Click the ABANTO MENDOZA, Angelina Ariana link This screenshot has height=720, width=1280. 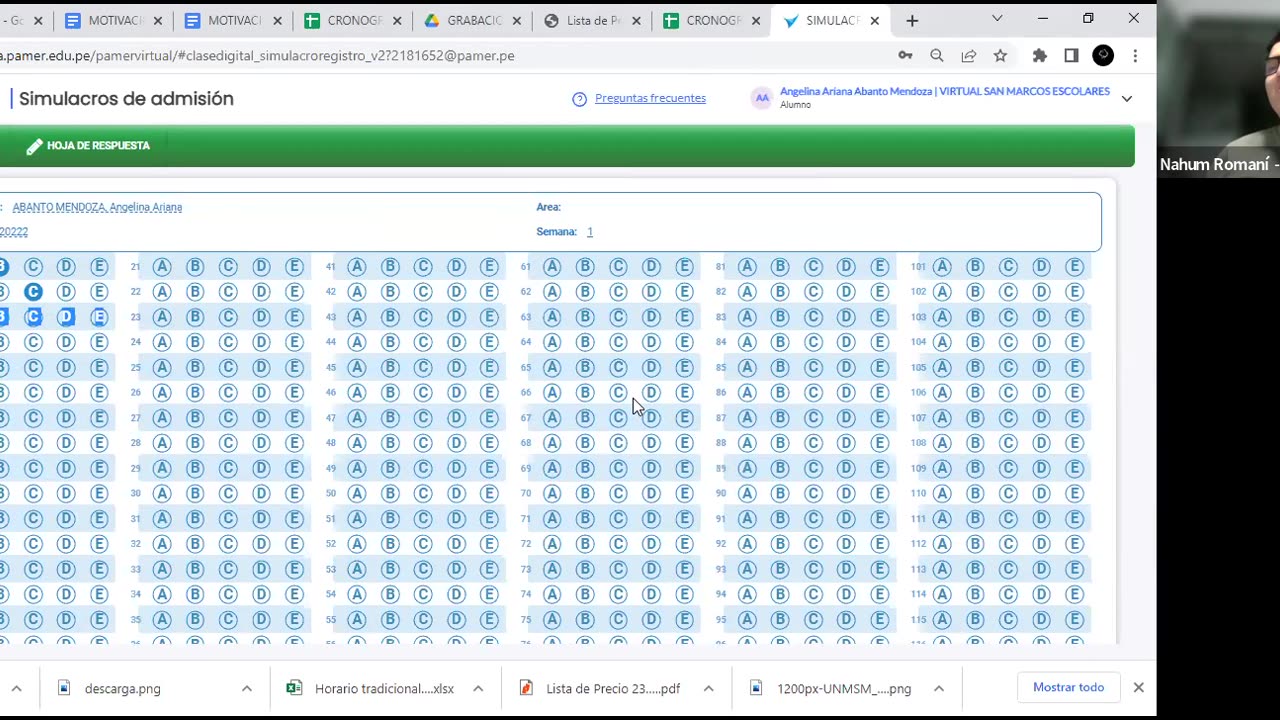[x=97, y=207]
